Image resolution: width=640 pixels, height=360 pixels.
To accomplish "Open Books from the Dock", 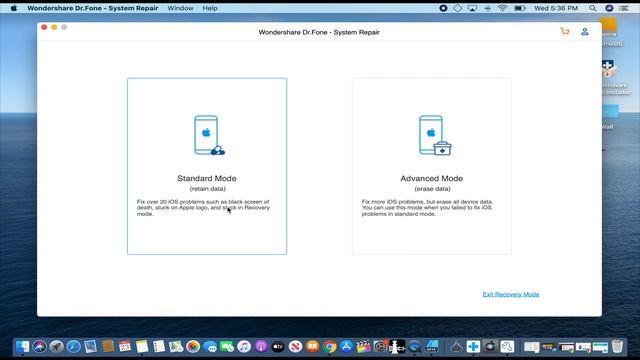I will [313, 347].
